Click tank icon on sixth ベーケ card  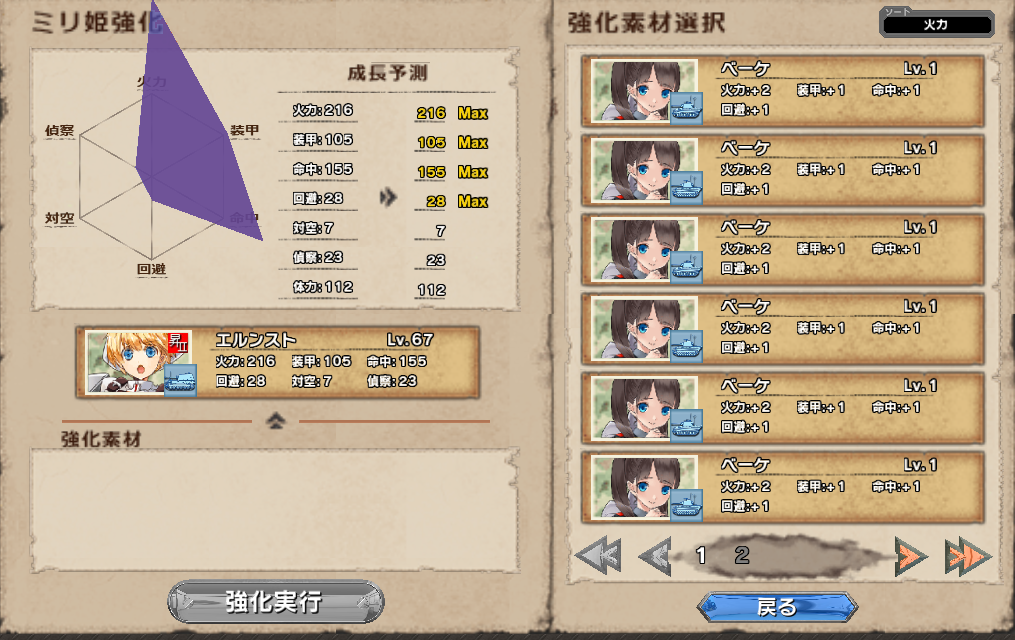(686, 505)
